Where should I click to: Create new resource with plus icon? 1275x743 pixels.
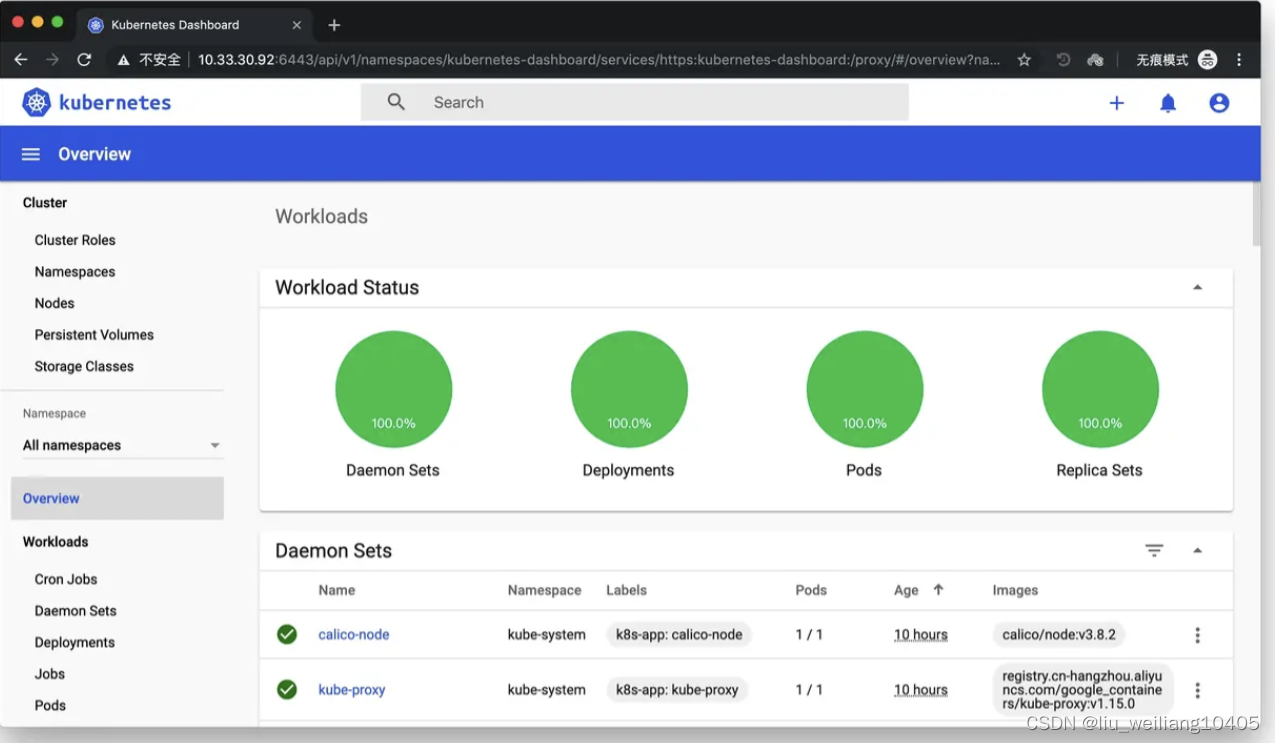point(1117,102)
